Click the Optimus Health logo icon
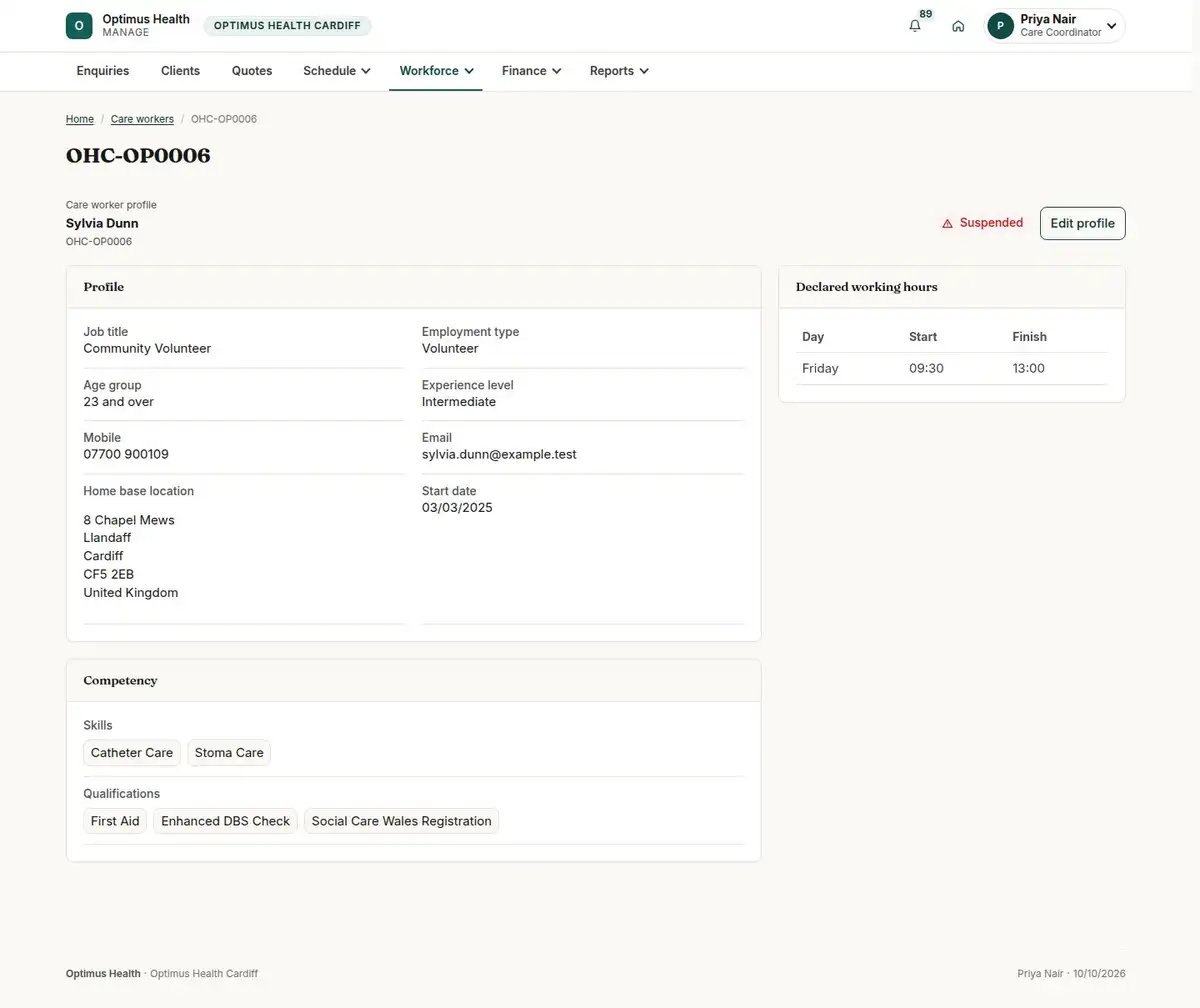Image resolution: width=1200 pixels, height=1008 pixels. 79,26
